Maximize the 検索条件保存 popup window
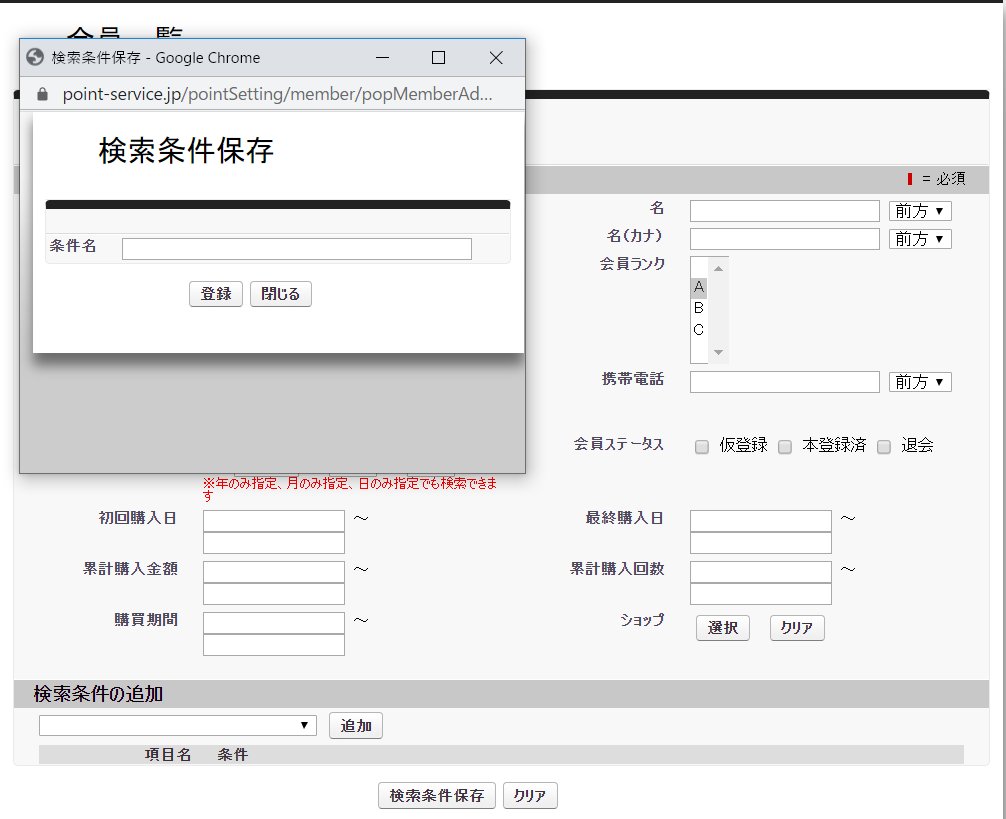Viewport: 1006px width, 819px height. click(x=438, y=58)
